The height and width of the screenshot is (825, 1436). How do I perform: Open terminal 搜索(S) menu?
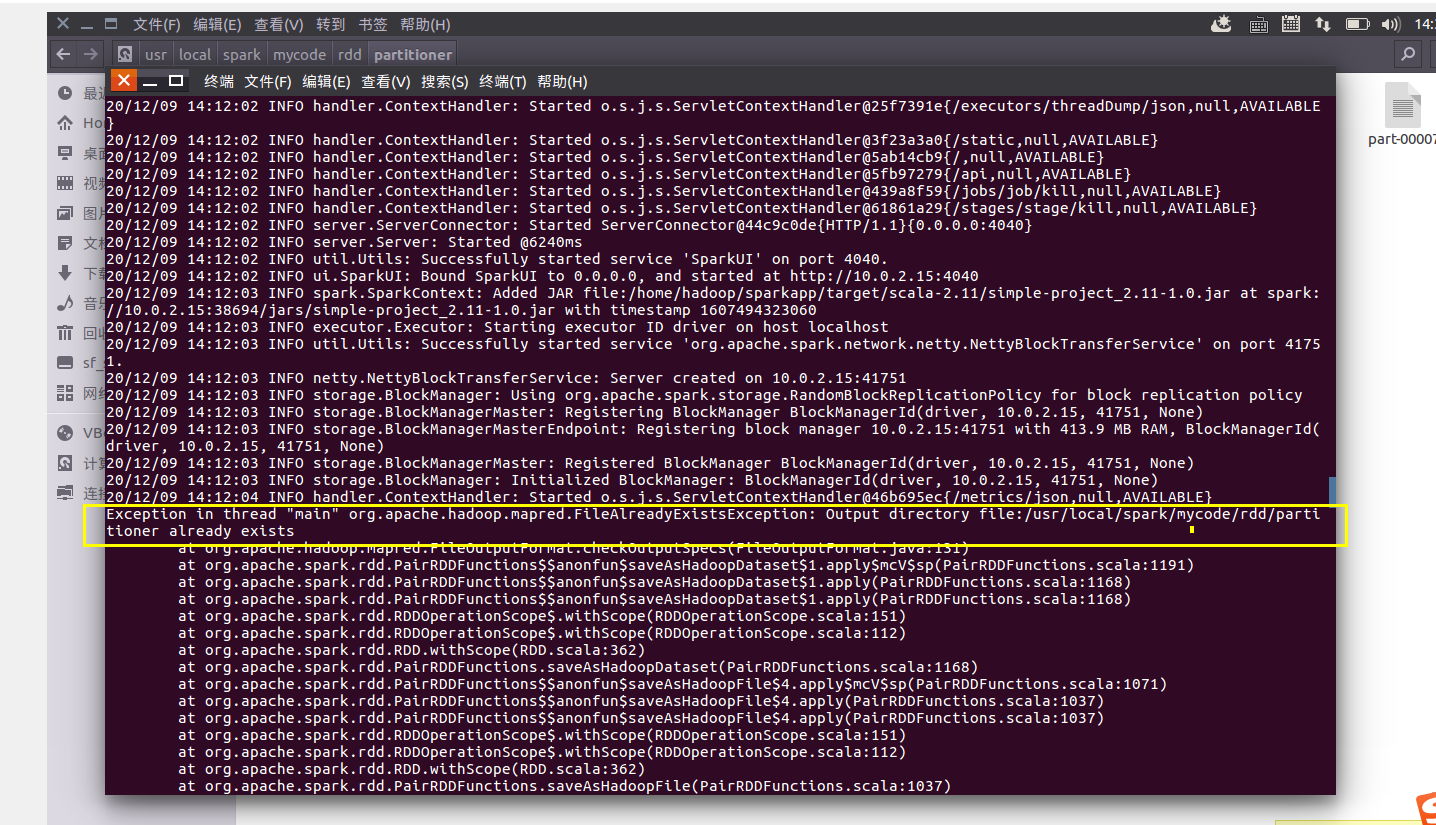pyautogui.click(x=444, y=82)
